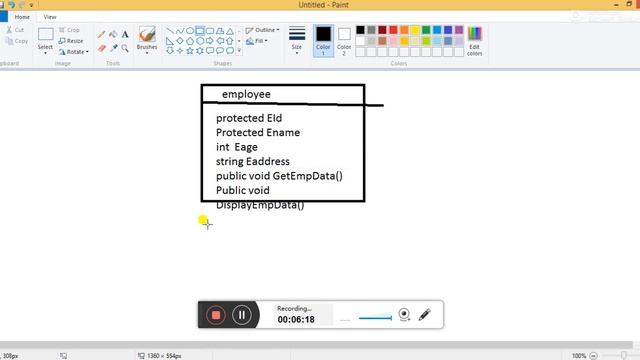Choose the Five-point star shape

click(190, 51)
